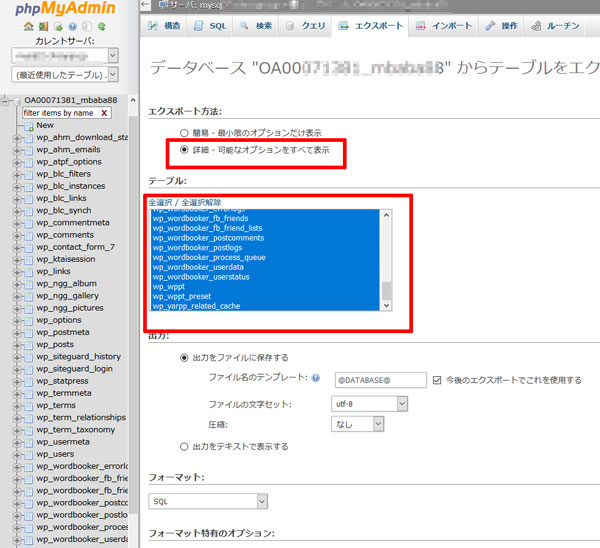
Task: Switch to the インポート tab
Action: pos(443,26)
